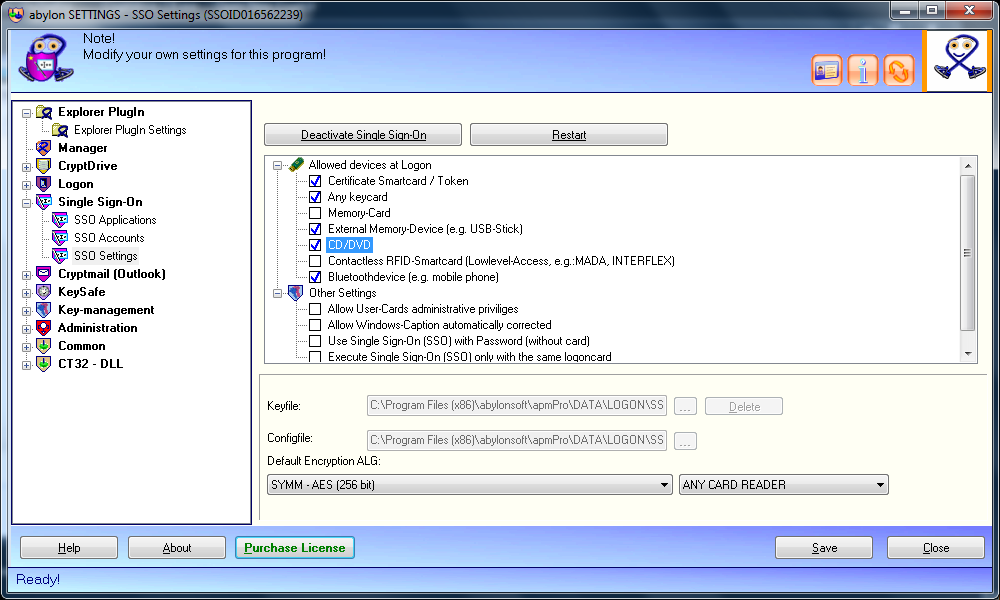Expand the Logon node
This screenshot has height=600, width=1000.
[x=26, y=185]
